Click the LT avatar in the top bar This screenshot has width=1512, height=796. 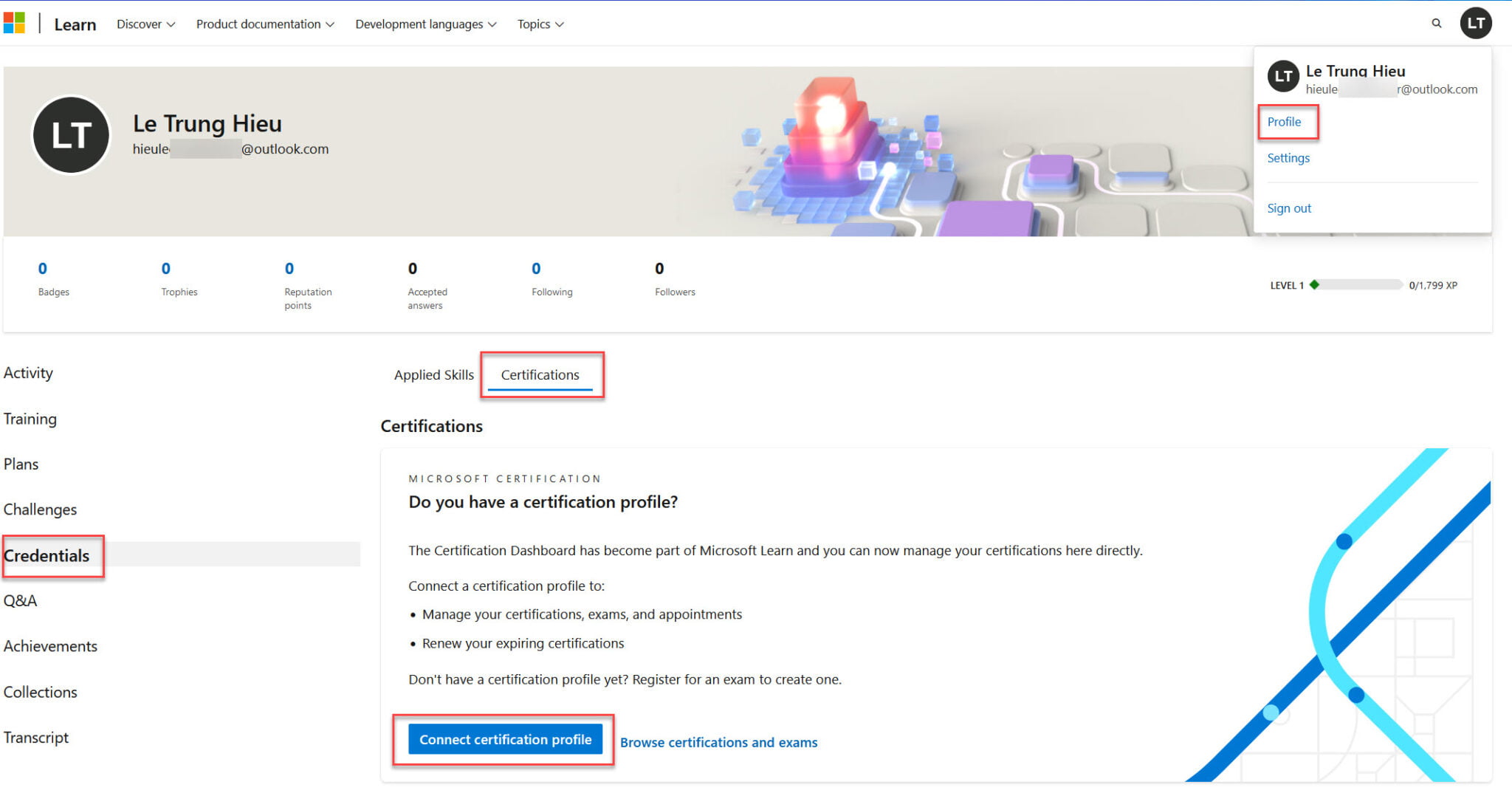click(x=1477, y=23)
